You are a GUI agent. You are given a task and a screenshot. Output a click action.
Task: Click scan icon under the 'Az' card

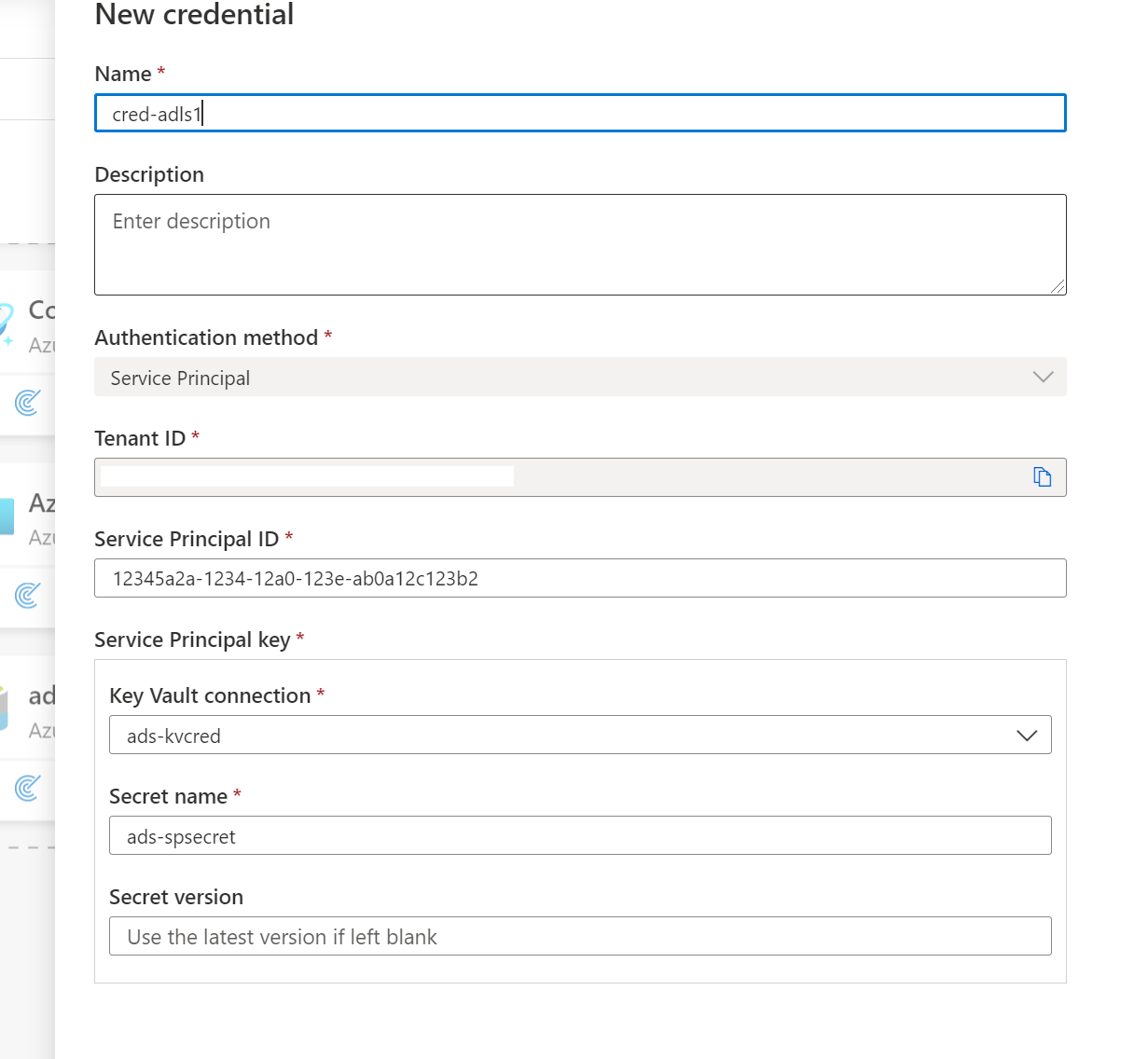28,595
